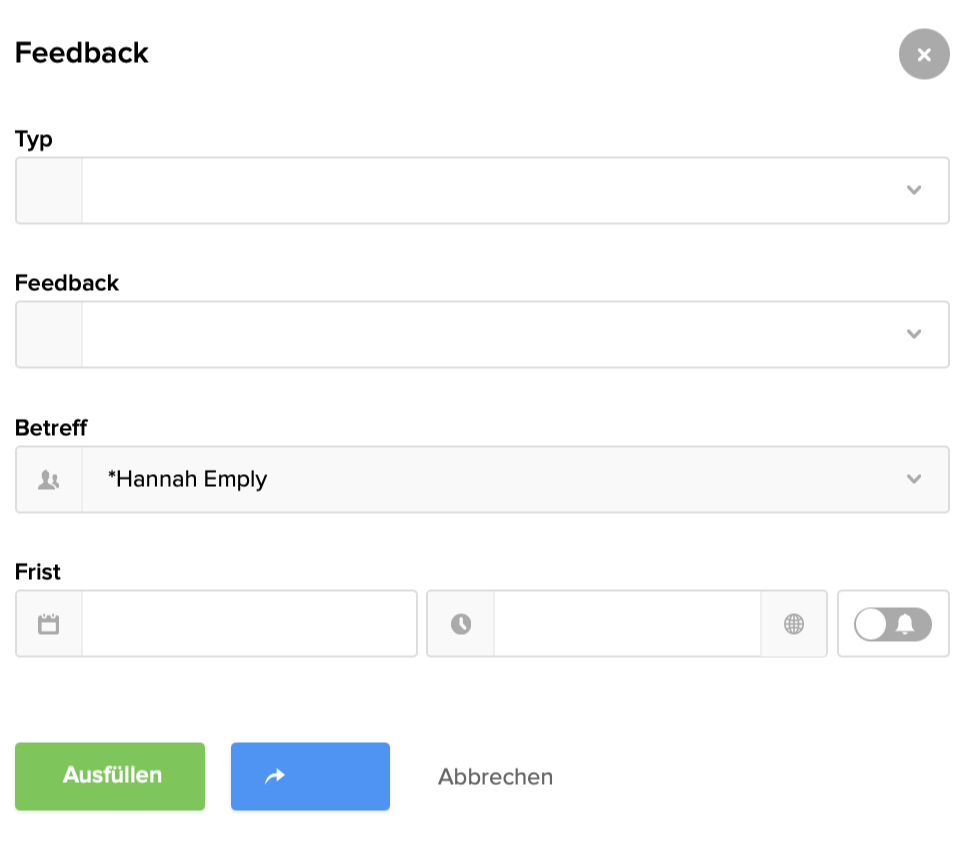Click the empty icon box in Feedback field
The width and height of the screenshot is (968, 848).
click(48, 334)
